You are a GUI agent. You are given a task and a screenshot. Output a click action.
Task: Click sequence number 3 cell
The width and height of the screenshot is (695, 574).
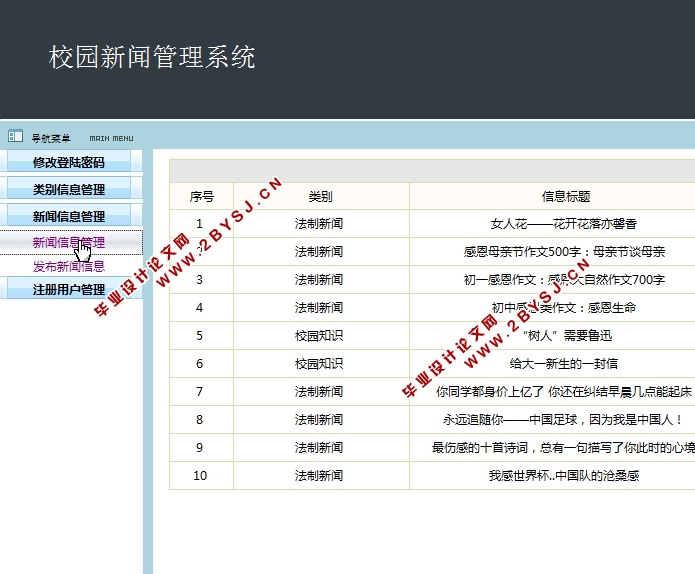pos(200,280)
